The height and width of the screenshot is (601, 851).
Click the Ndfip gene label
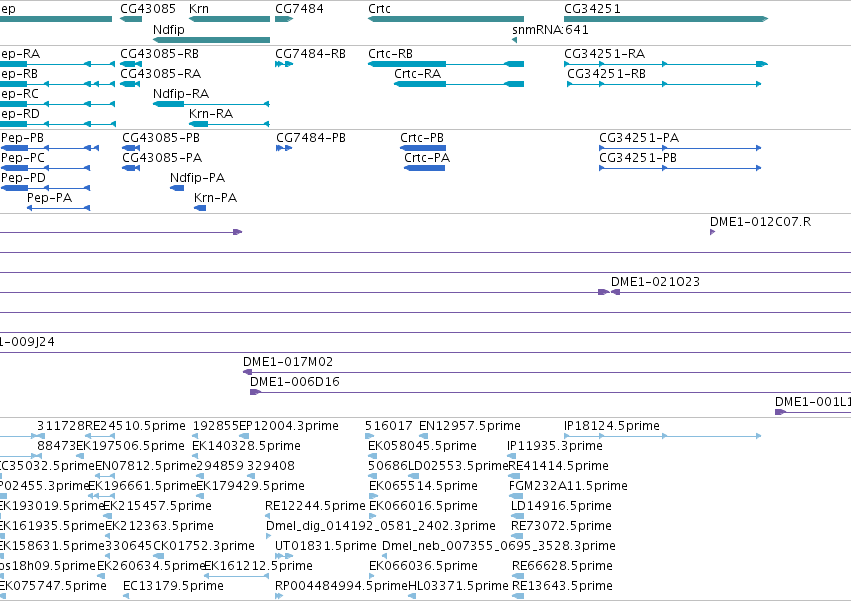[x=169, y=29]
